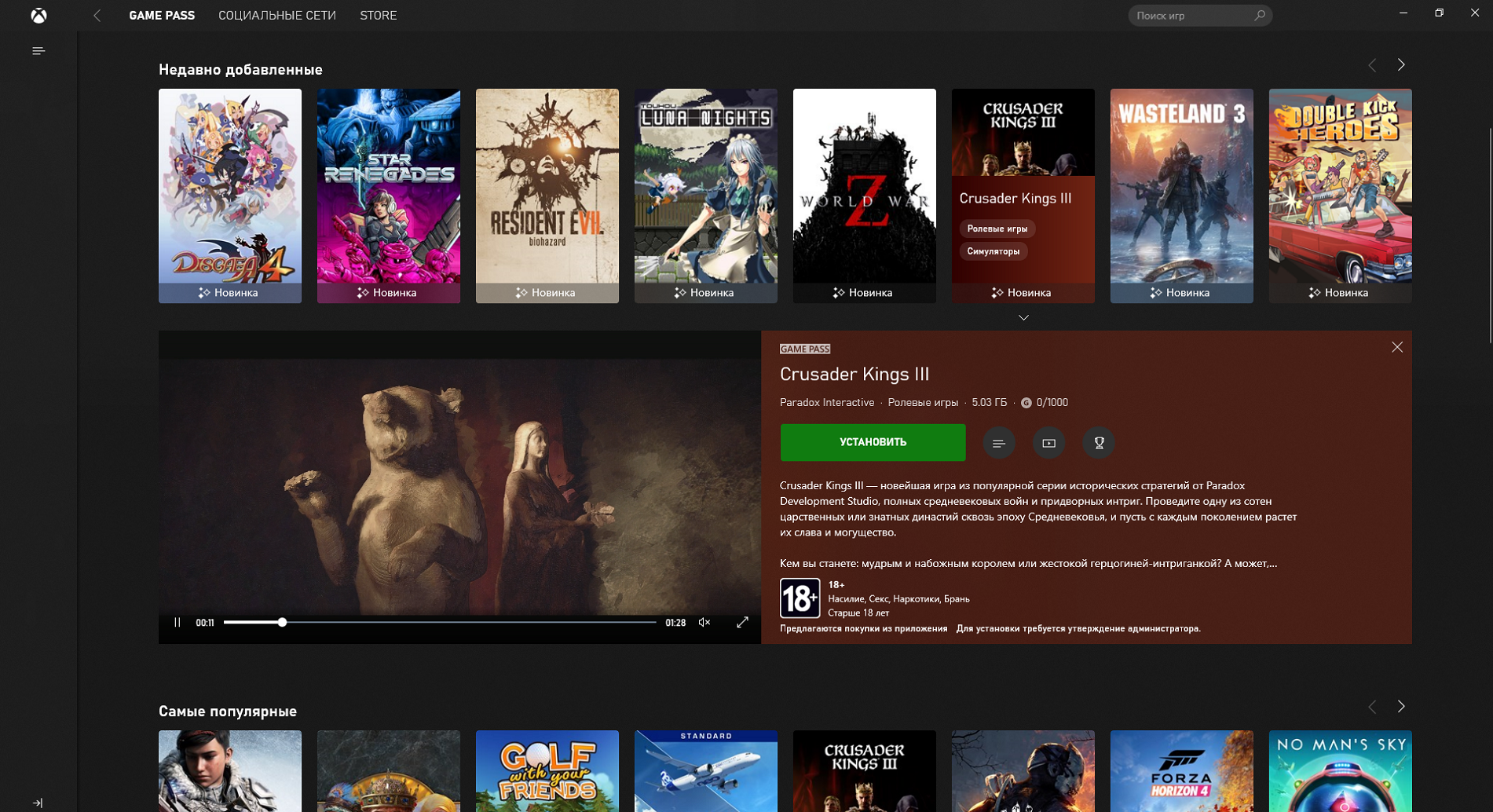Switch to the Социальные сети tab
The image size is (1493, 812).
point(276,16)
